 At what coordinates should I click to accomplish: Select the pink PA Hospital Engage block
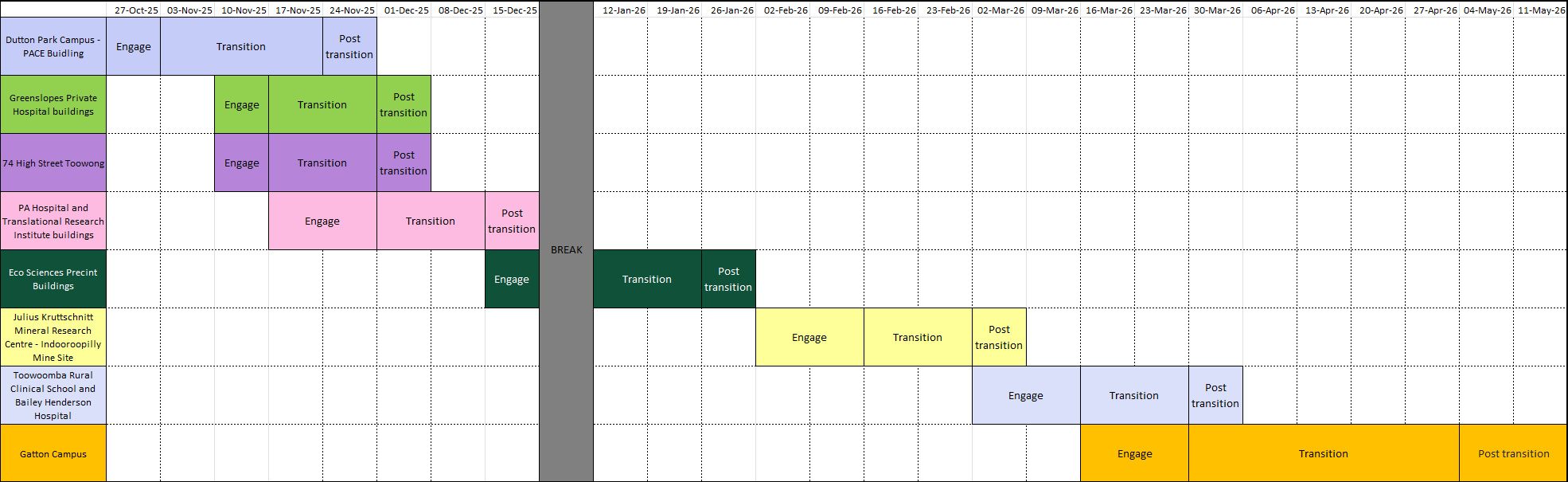click(322, 221)
